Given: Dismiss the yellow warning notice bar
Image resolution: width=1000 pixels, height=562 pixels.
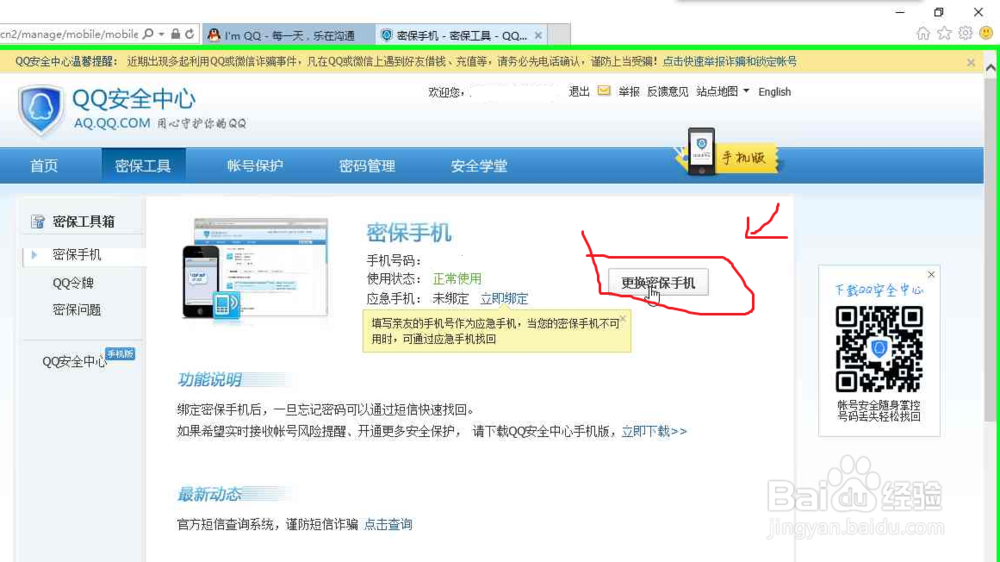Looking at the screenshot, I should click(x=971, y=63).
